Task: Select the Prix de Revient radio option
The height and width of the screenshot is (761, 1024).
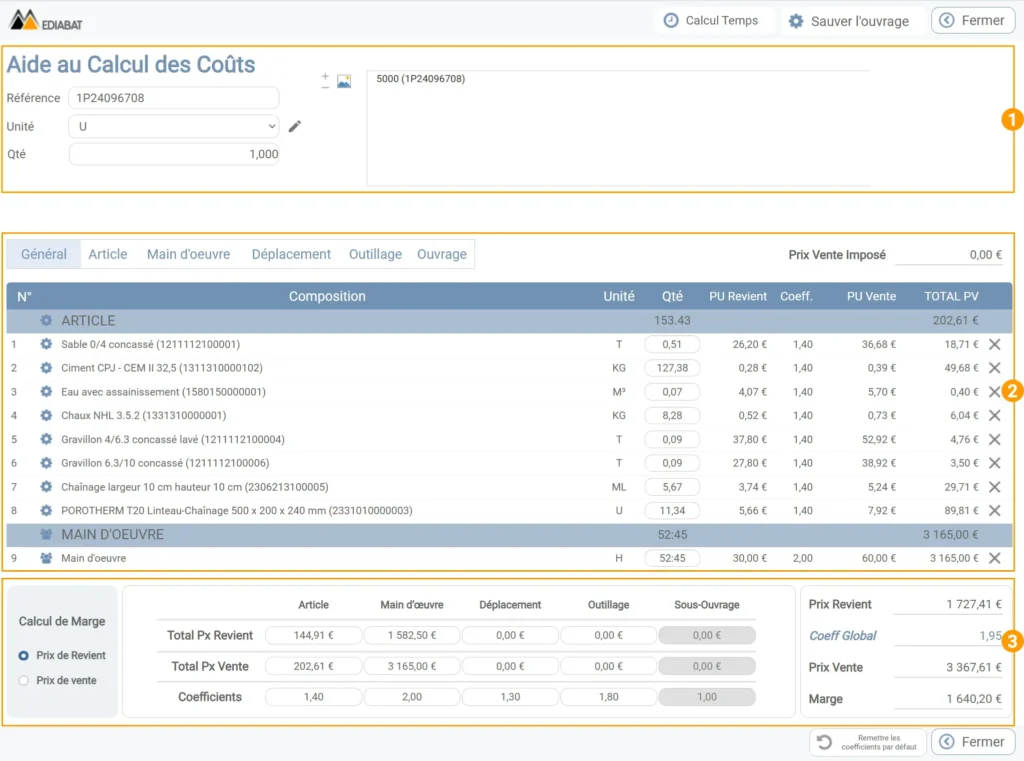Action: click(x=24, y=656)
